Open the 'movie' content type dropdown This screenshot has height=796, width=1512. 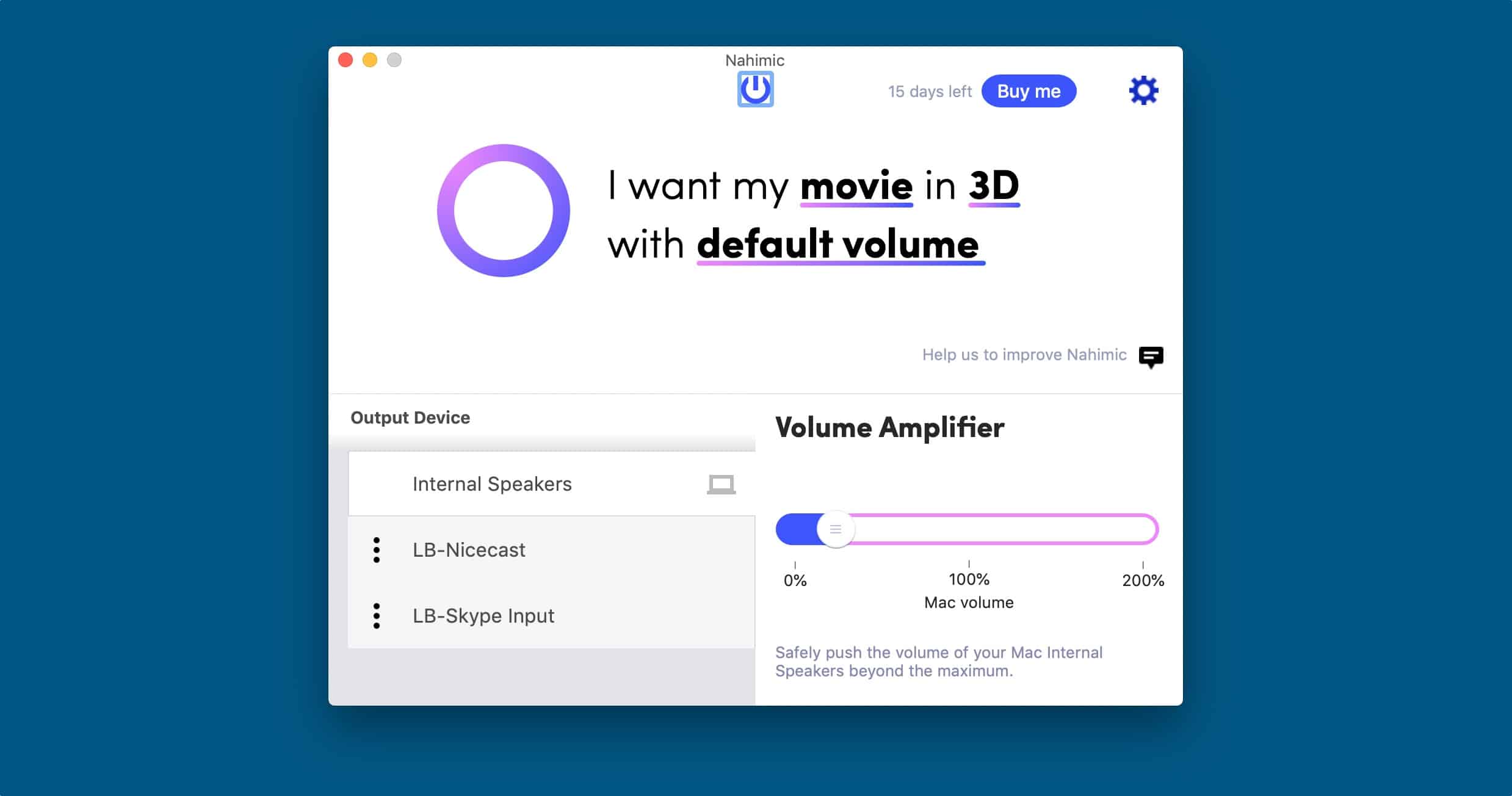pos(856,186)
